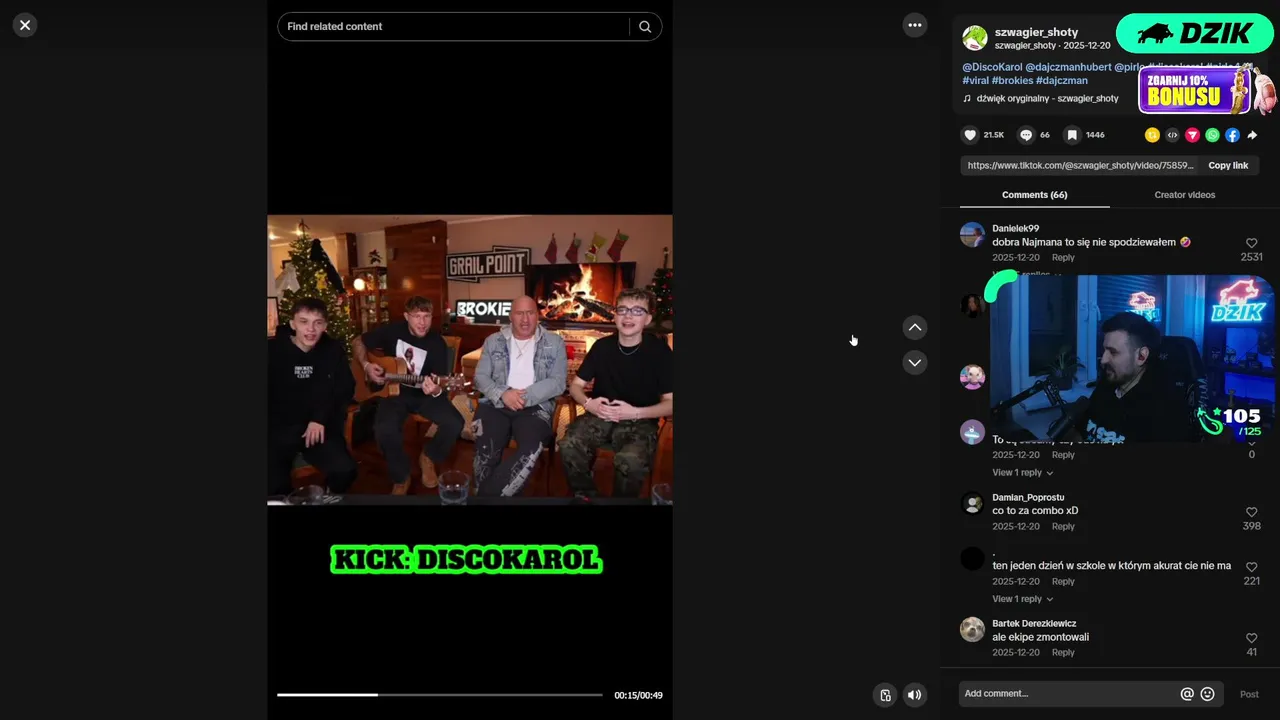
Task: Like Danielek99's comment
Action: click(x=1251, y=243)
